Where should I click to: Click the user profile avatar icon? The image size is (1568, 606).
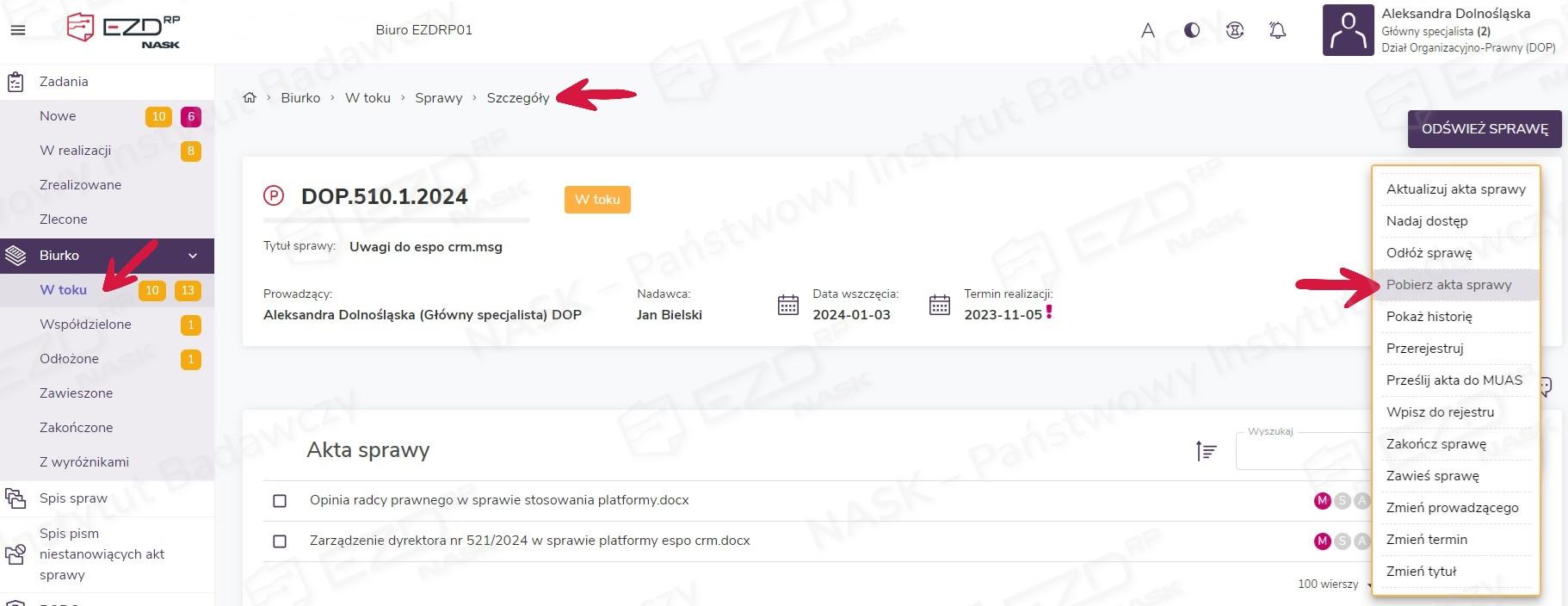click(x=1347, y=30)
